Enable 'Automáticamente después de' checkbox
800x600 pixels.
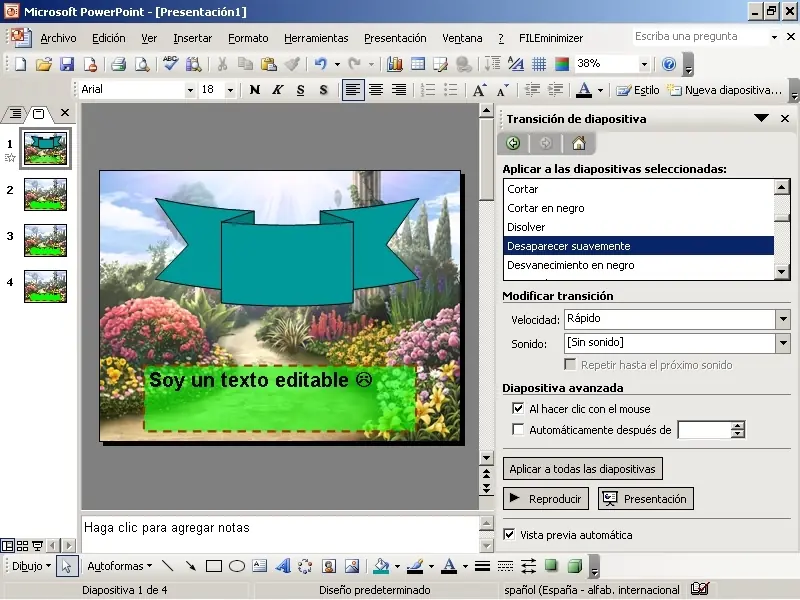tap(518, 430)
